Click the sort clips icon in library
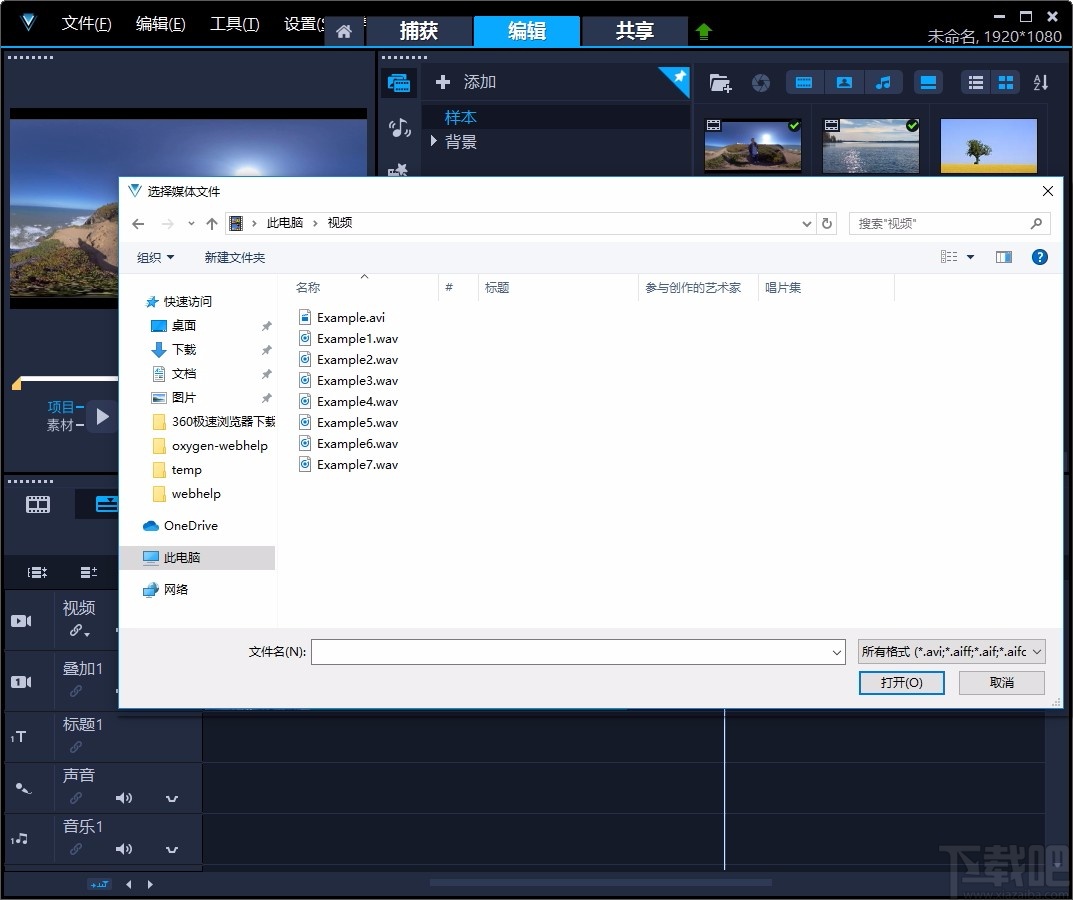Viewport: 1073px width, 900px height. pos(1040,83)
